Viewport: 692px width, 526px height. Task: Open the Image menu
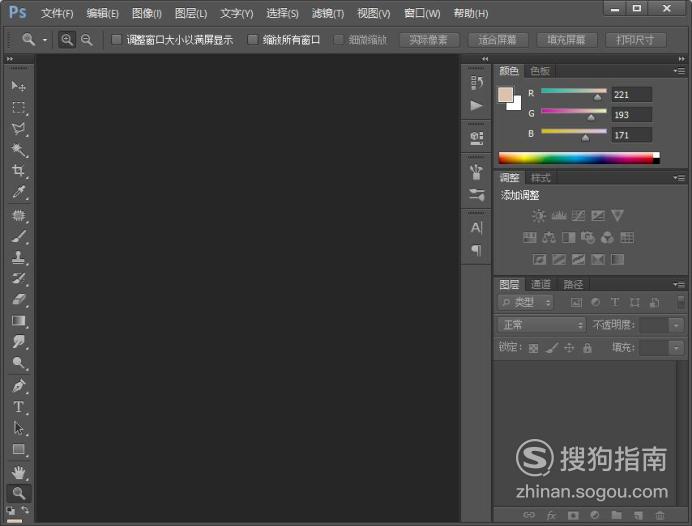pos(147,14)
